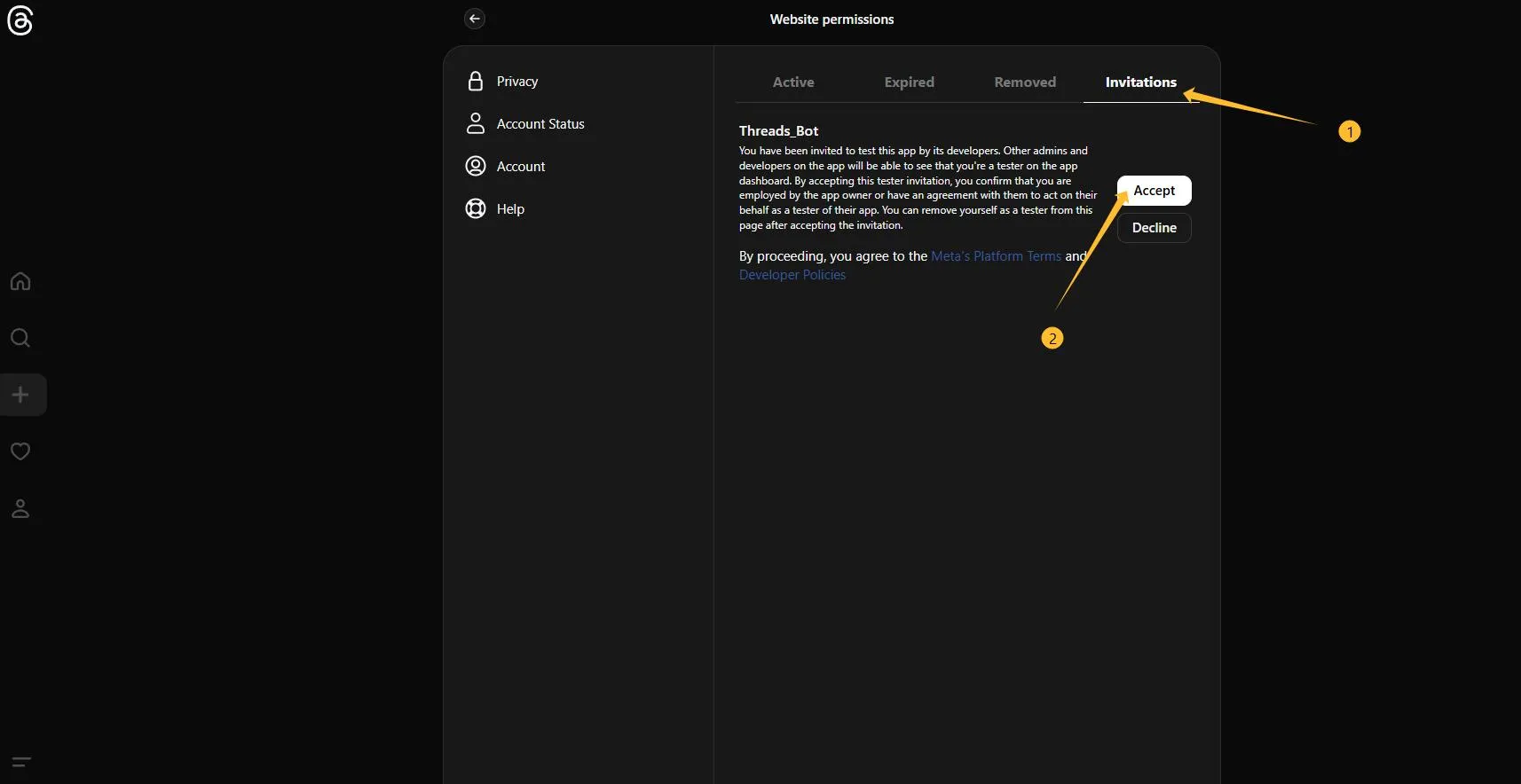This screenshot has width=1521, height=784.
Task: Open the Removed tab
Action: click(x=1025, y=82)
